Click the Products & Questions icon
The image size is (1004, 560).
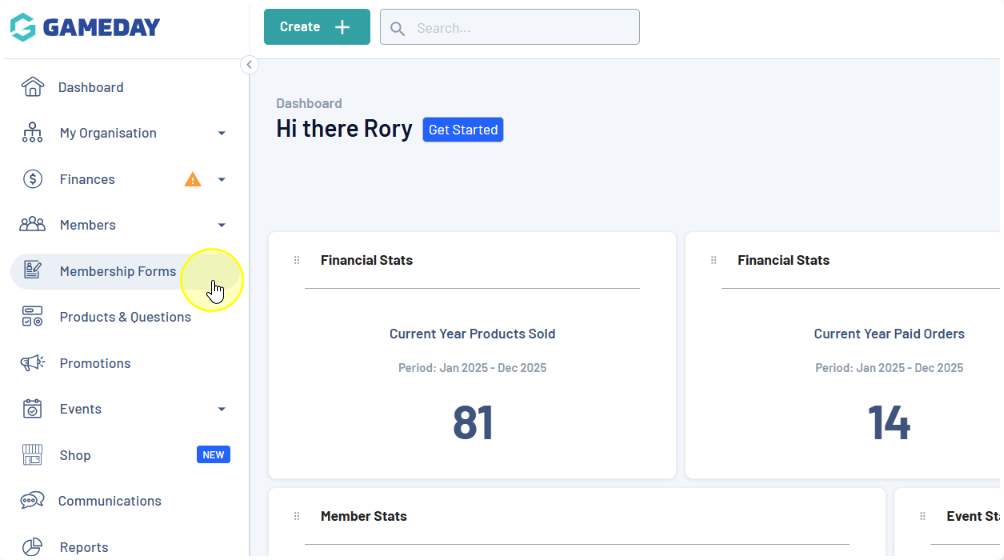point(33,317)
